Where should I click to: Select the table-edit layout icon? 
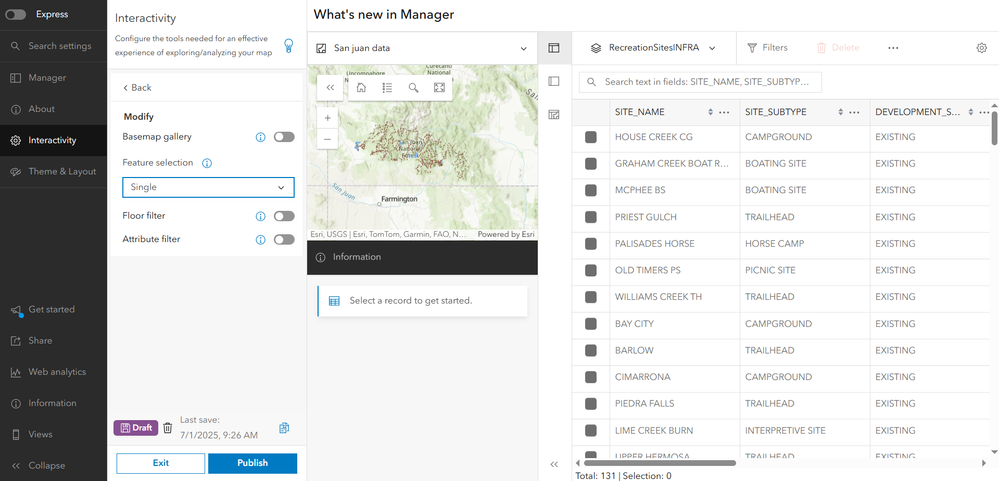[554, 115]
